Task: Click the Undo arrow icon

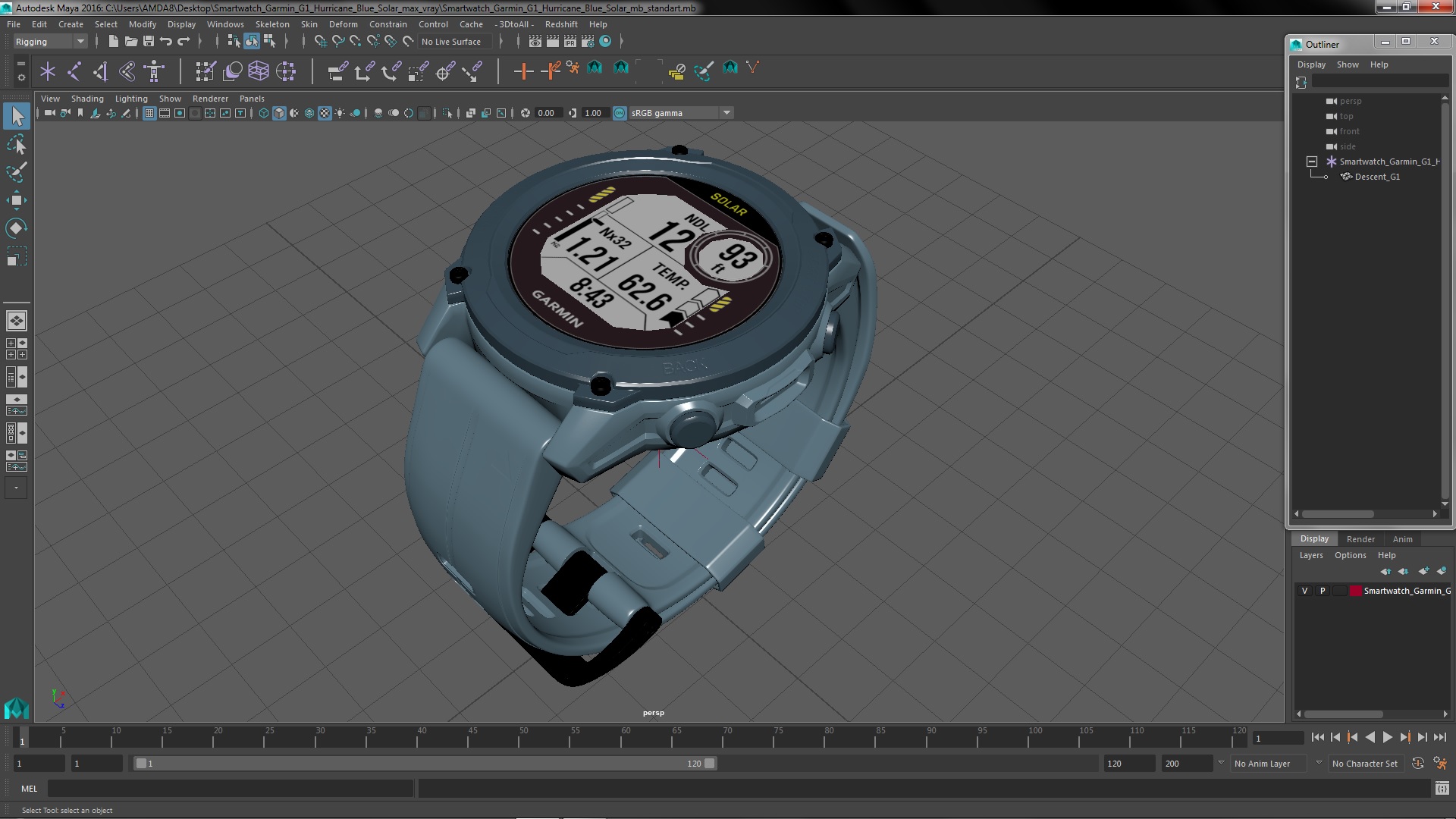Action: pos(166,41)
